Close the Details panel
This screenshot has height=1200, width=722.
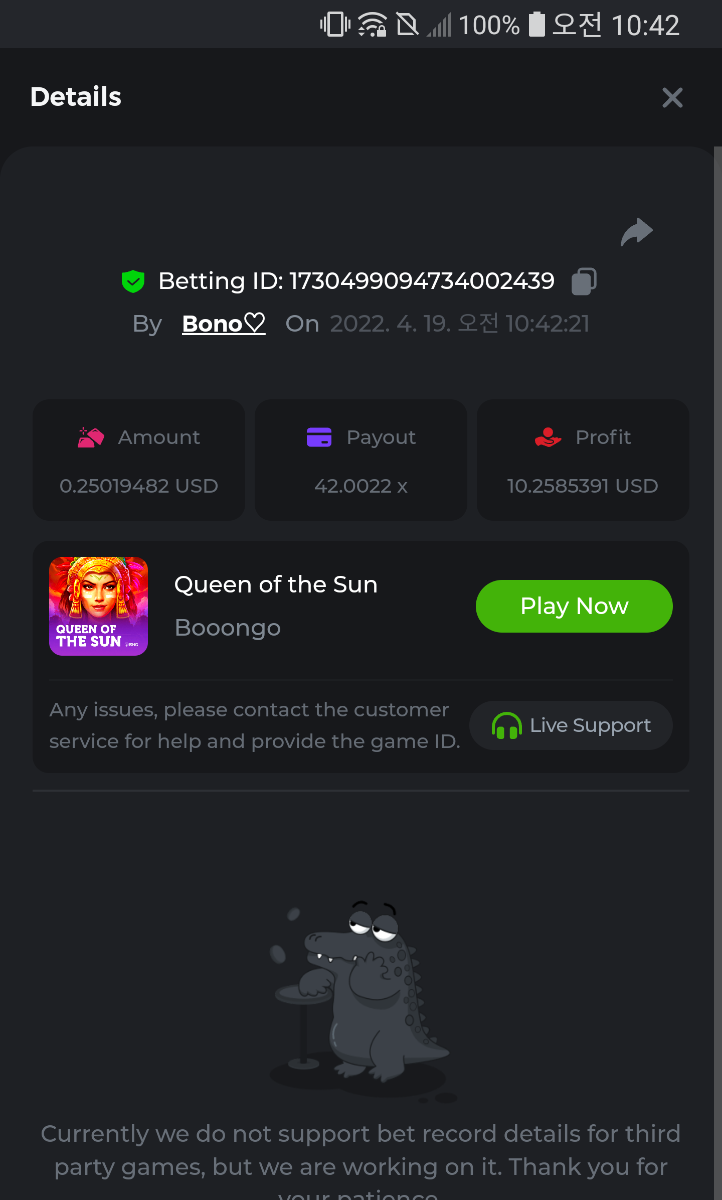point(672,97)
